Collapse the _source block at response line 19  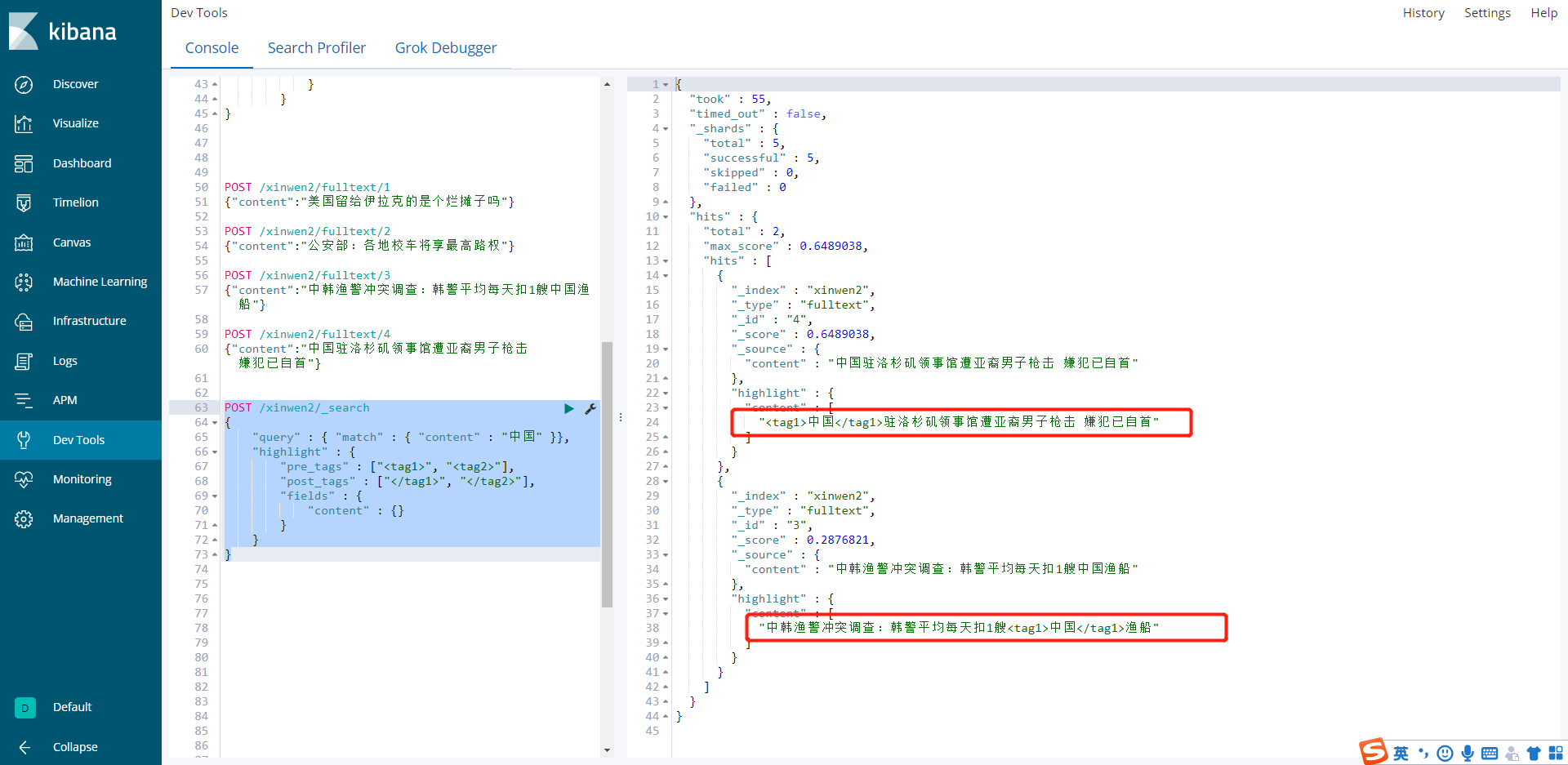(666, 349)
